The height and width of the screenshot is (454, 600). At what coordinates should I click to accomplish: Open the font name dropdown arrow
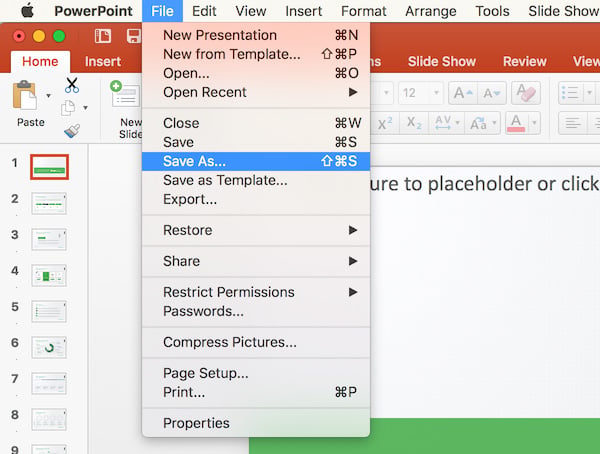[x=386, y=93]
